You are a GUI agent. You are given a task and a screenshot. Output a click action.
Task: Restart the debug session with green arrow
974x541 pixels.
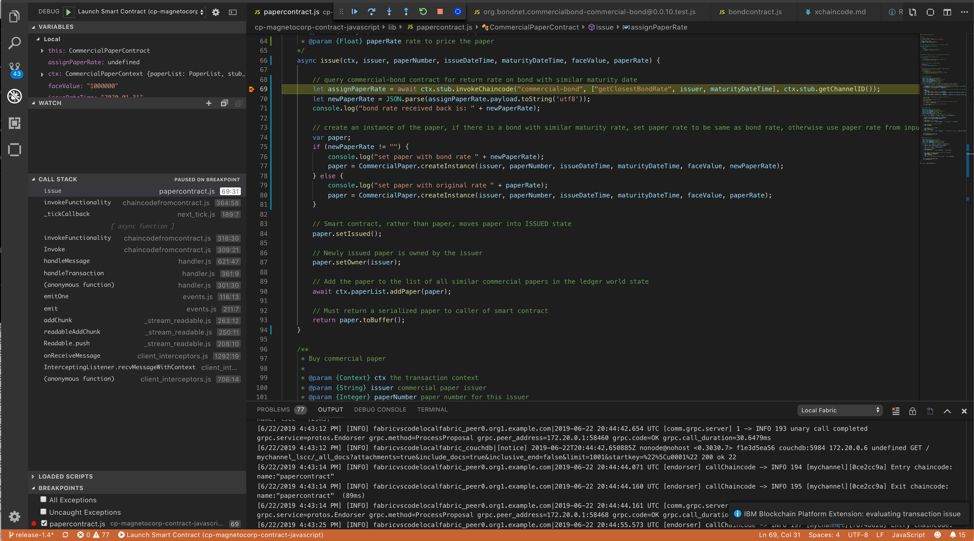coord(423,12)
